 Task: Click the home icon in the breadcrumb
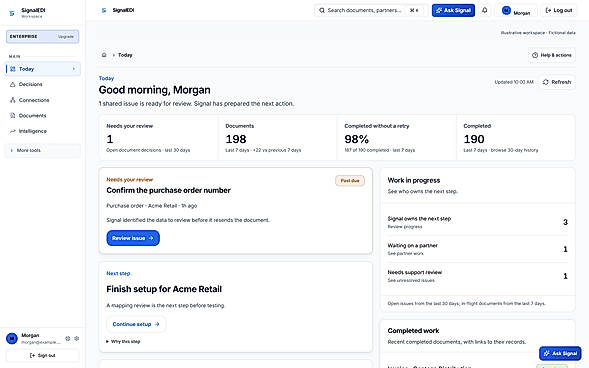tap(104, 55)
